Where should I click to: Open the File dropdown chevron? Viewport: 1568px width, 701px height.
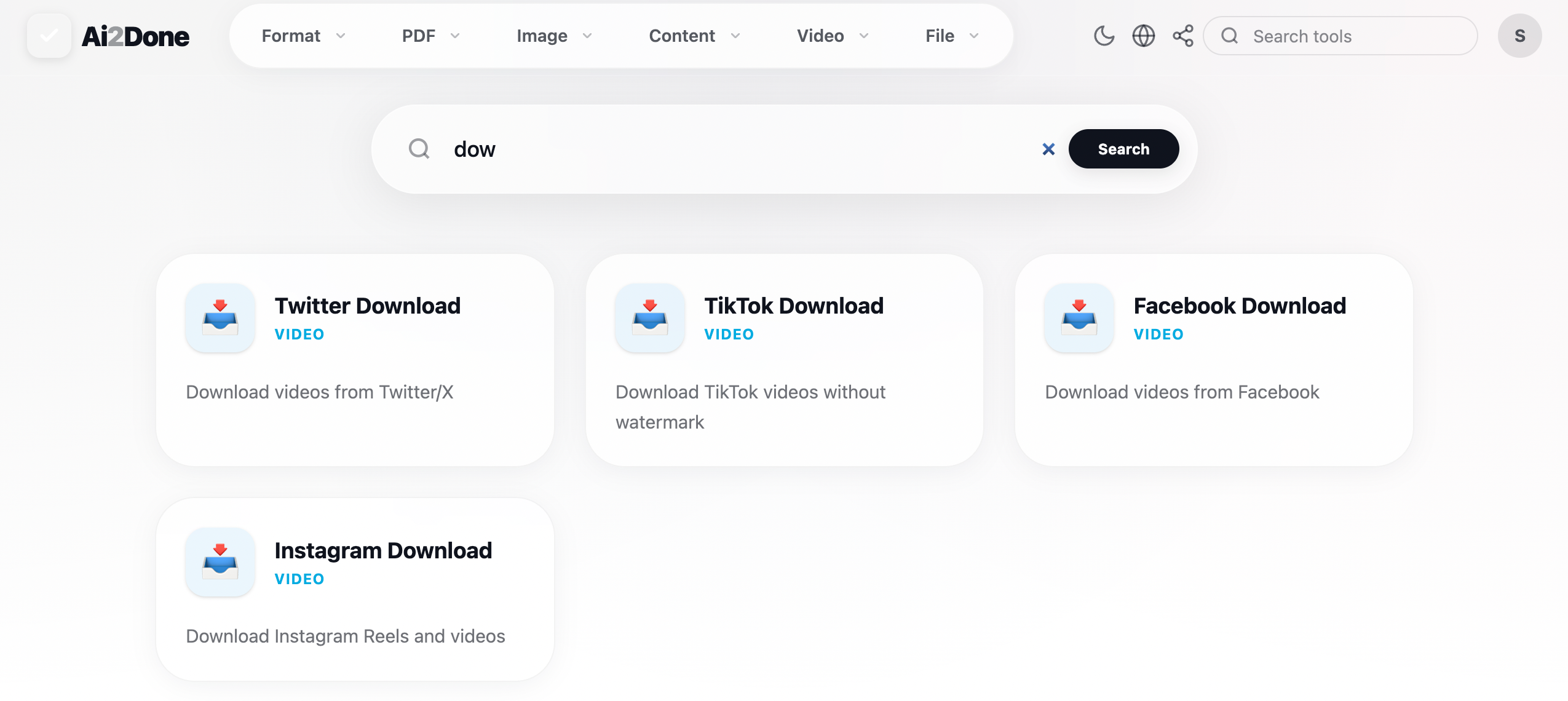tap(974, 36)
